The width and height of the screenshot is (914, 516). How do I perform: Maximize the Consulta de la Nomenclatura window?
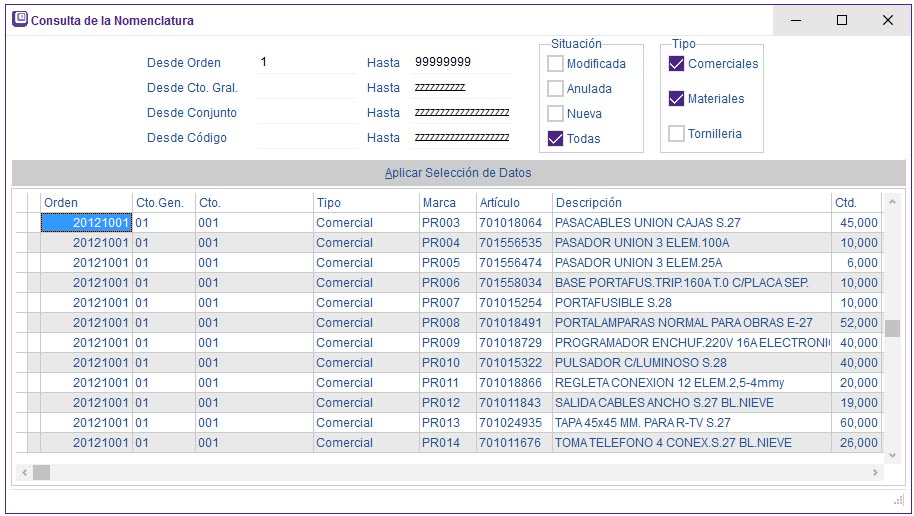coord(841,20)
